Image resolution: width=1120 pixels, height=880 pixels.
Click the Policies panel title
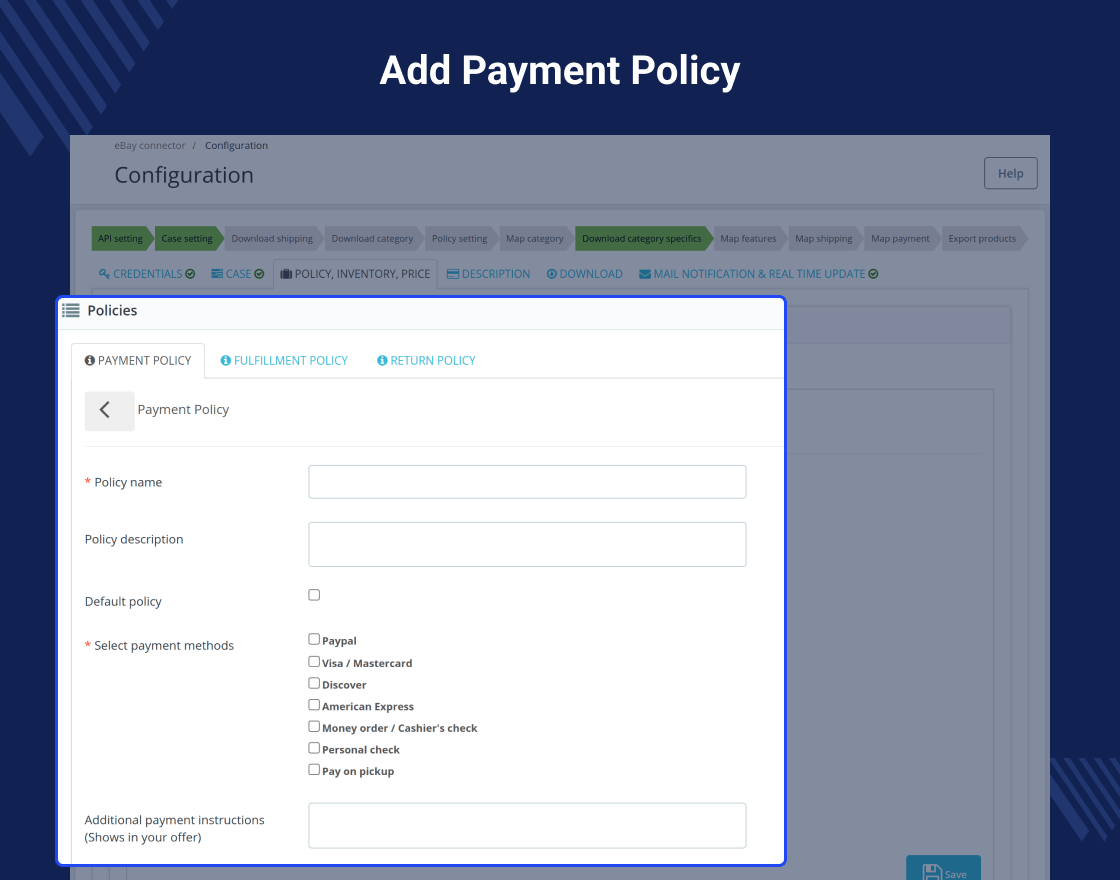coord(112,311)
